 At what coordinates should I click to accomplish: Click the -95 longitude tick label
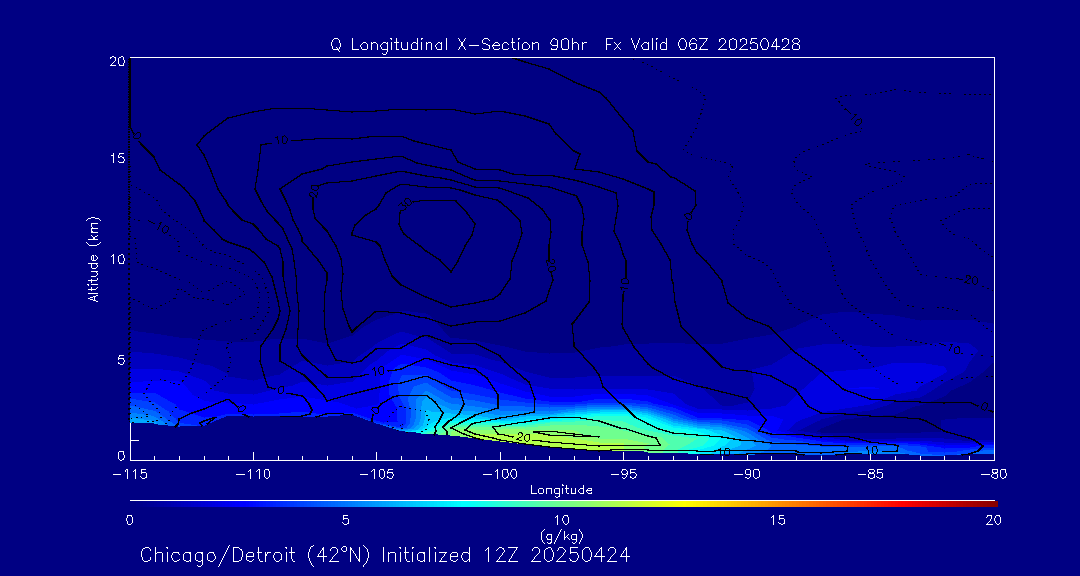[623, 475]
